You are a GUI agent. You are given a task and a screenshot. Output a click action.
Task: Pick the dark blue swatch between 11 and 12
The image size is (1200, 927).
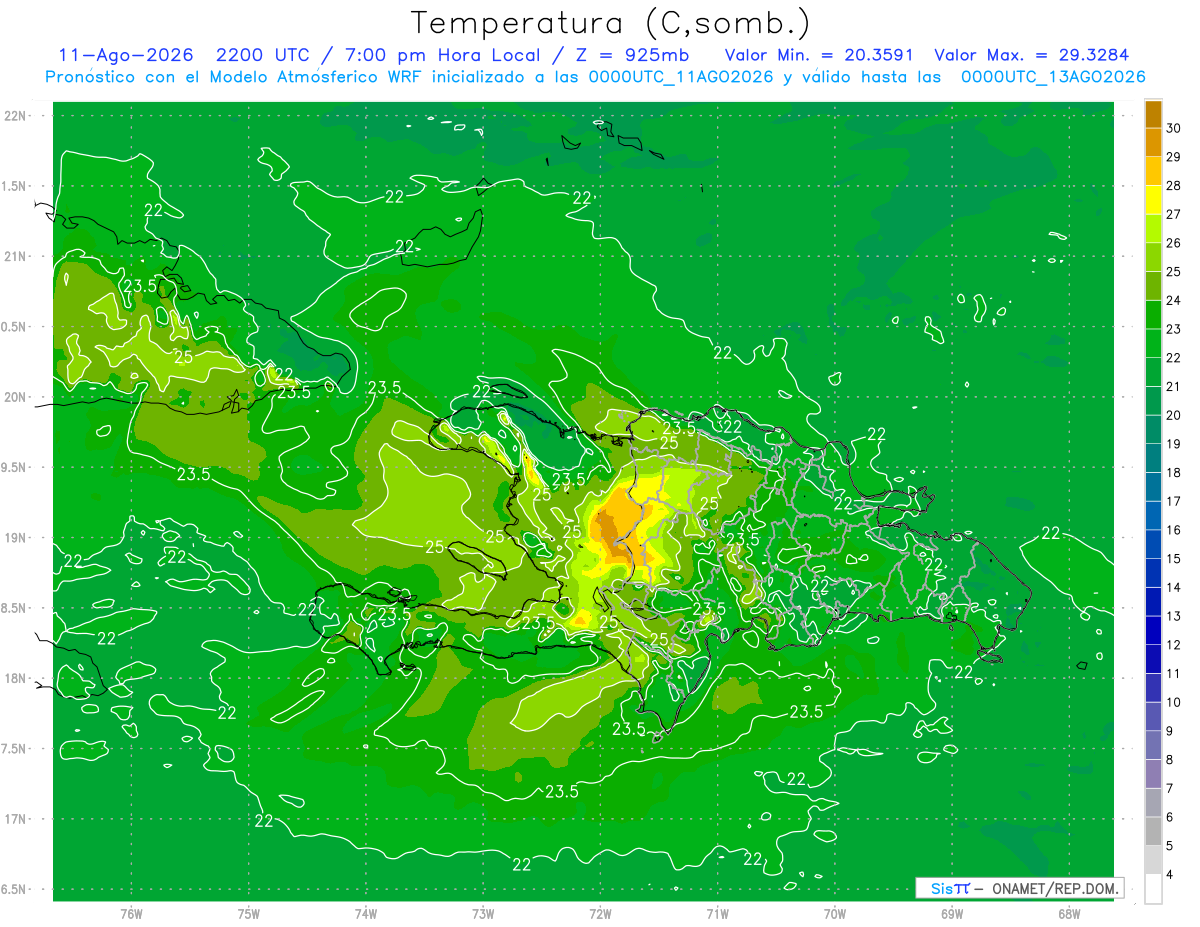point(1153,659)
